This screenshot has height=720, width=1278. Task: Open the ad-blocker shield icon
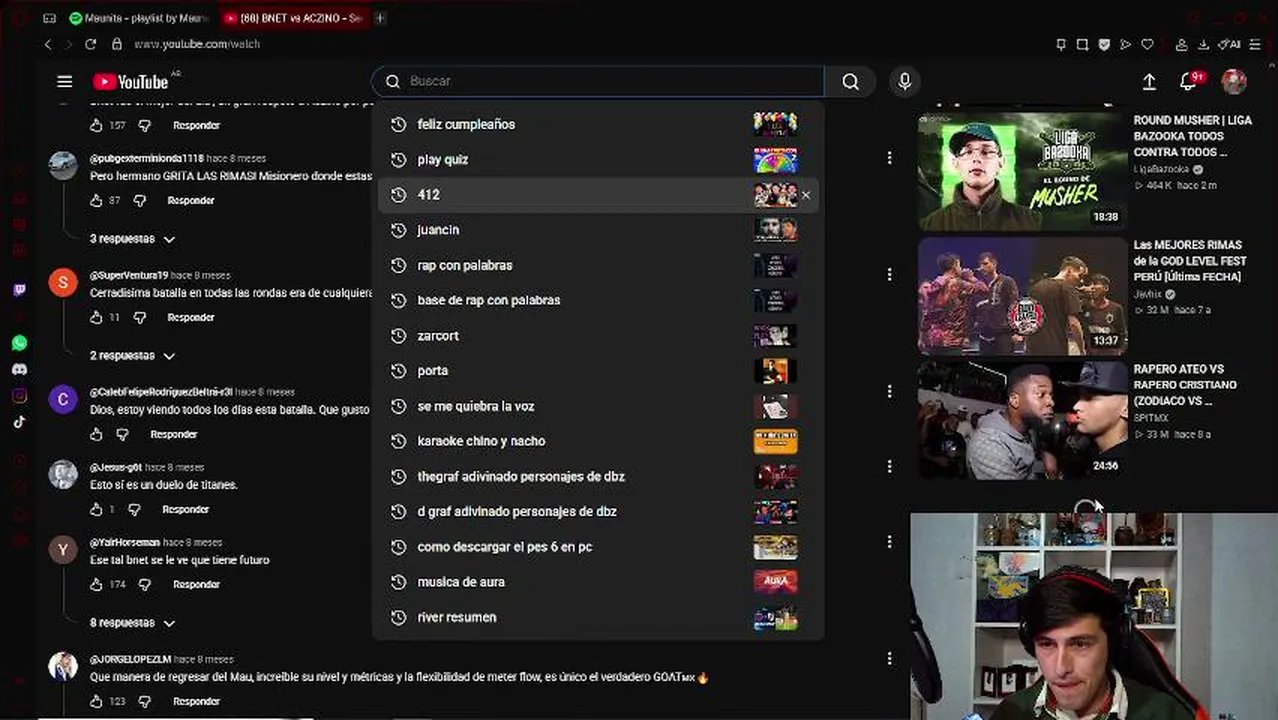[1104, 44]
